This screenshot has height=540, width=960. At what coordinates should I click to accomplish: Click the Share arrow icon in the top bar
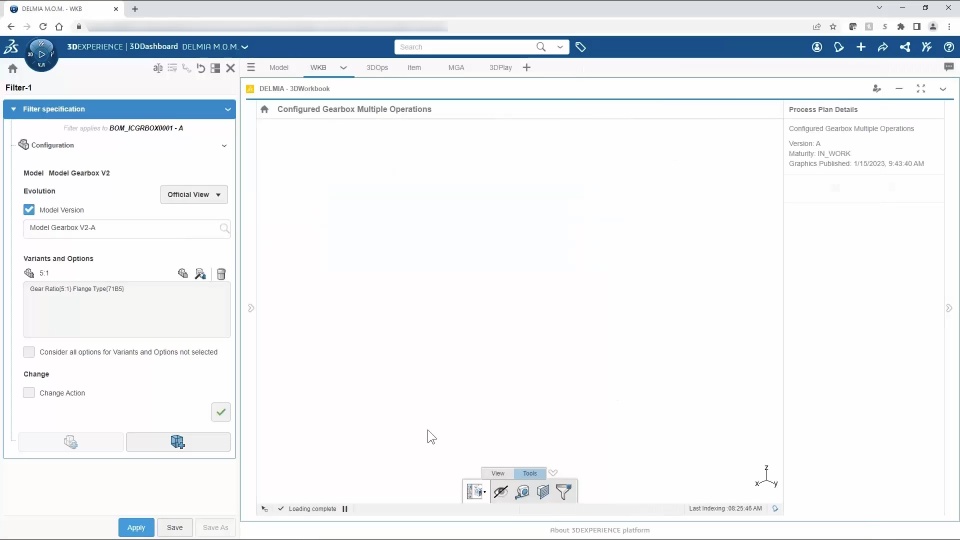(883, 47)
